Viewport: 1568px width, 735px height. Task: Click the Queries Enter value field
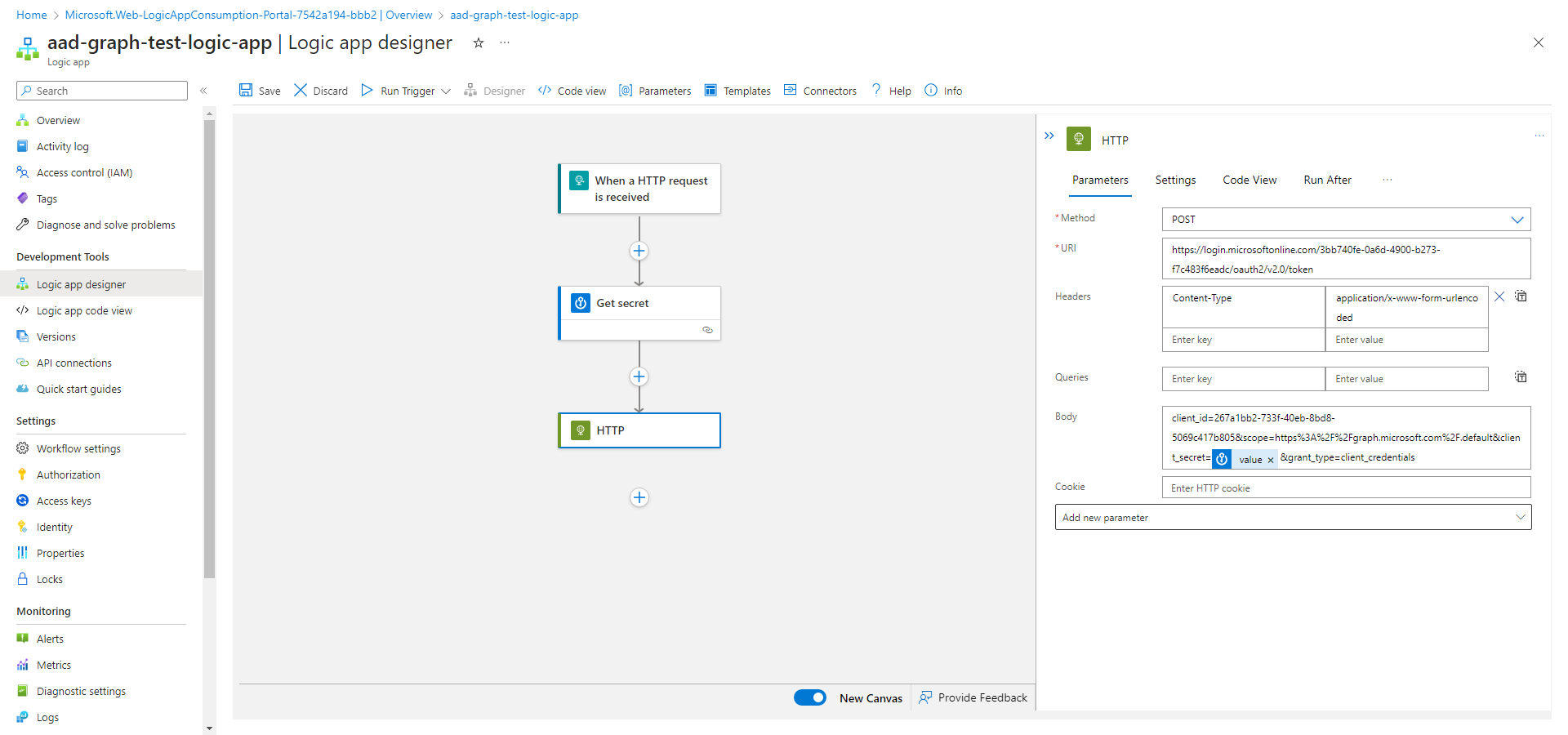coord(1406,379)
